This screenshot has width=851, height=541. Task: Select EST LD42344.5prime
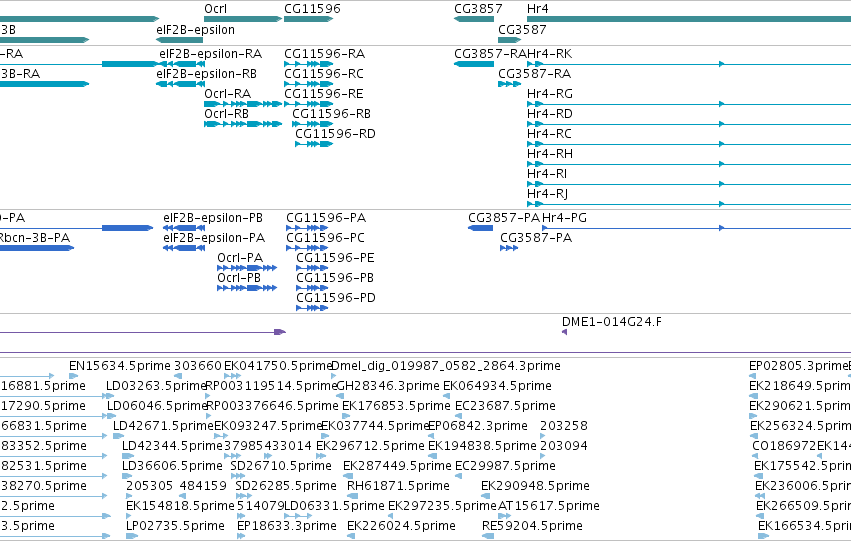click(x=128, y=456)
